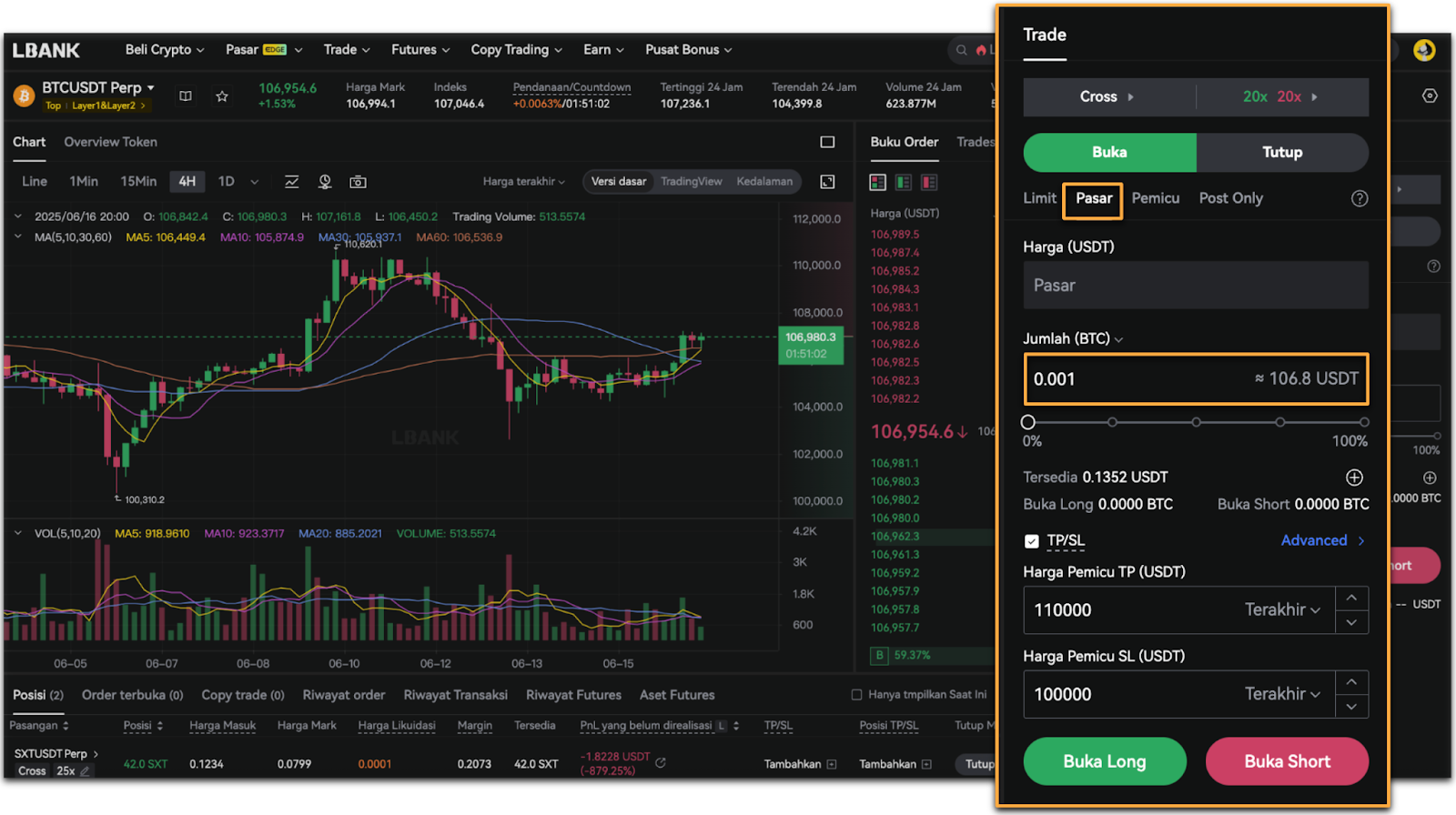Enable Hanya tampilkan Saat Ini checkbox
The height and width of the screenshot is (815, 1456).
(x=856, y=695)
